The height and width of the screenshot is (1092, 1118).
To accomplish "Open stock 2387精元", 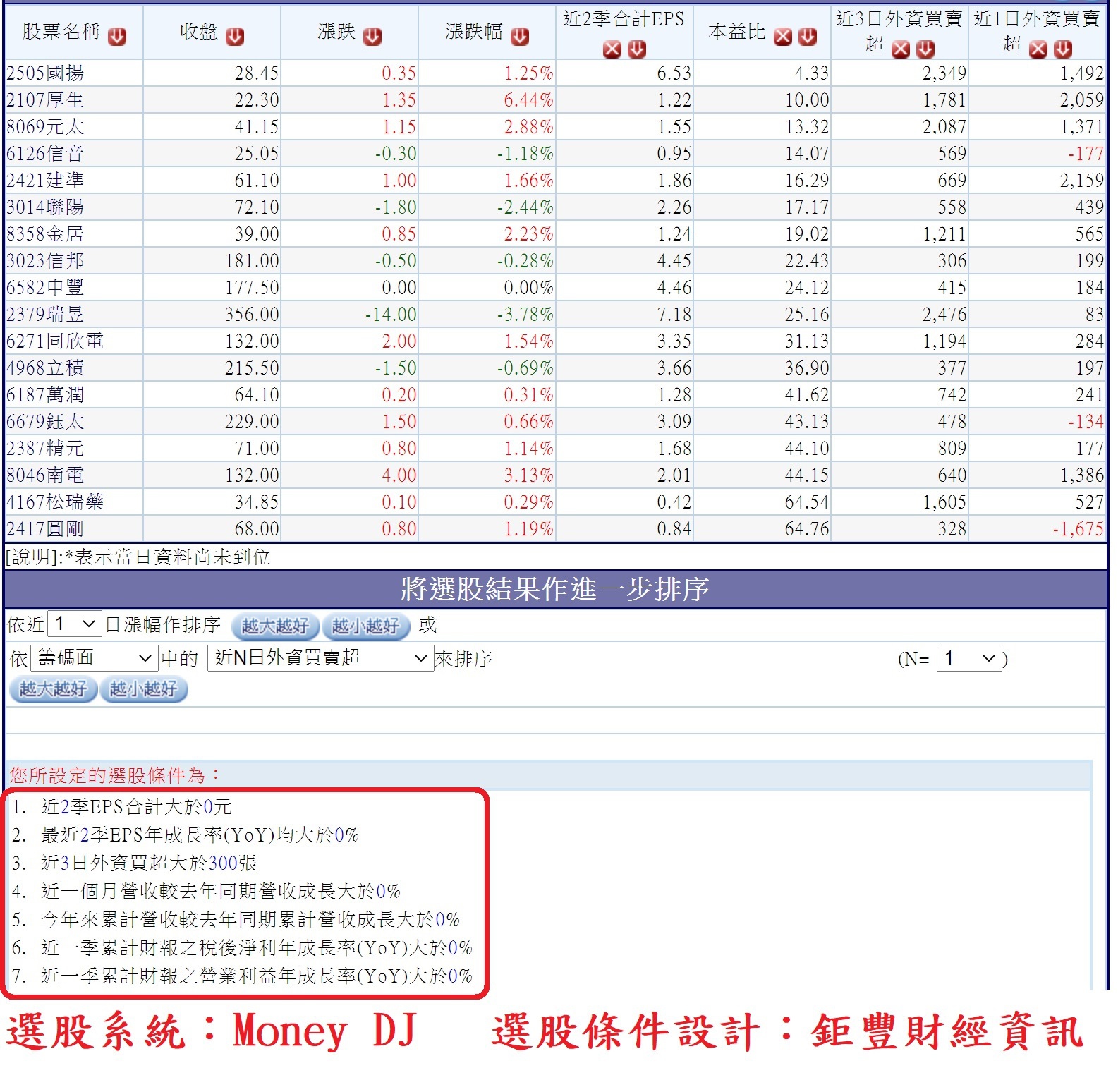I will (45, 449).
